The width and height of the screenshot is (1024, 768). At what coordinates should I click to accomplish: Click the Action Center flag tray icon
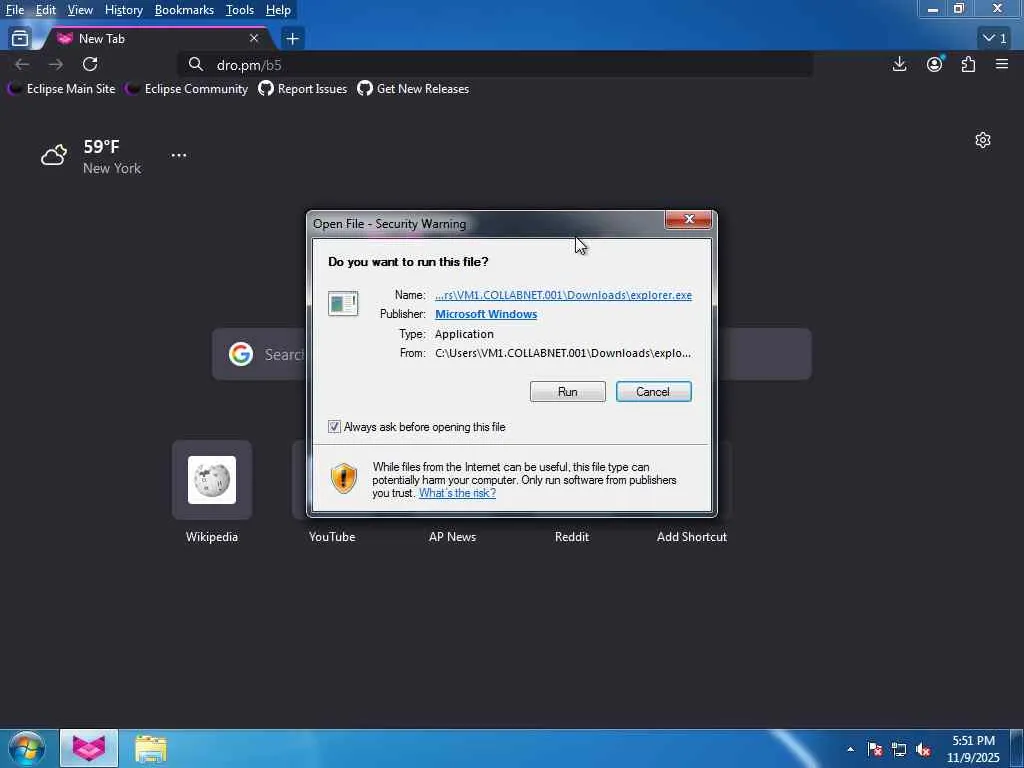(874, 749)
